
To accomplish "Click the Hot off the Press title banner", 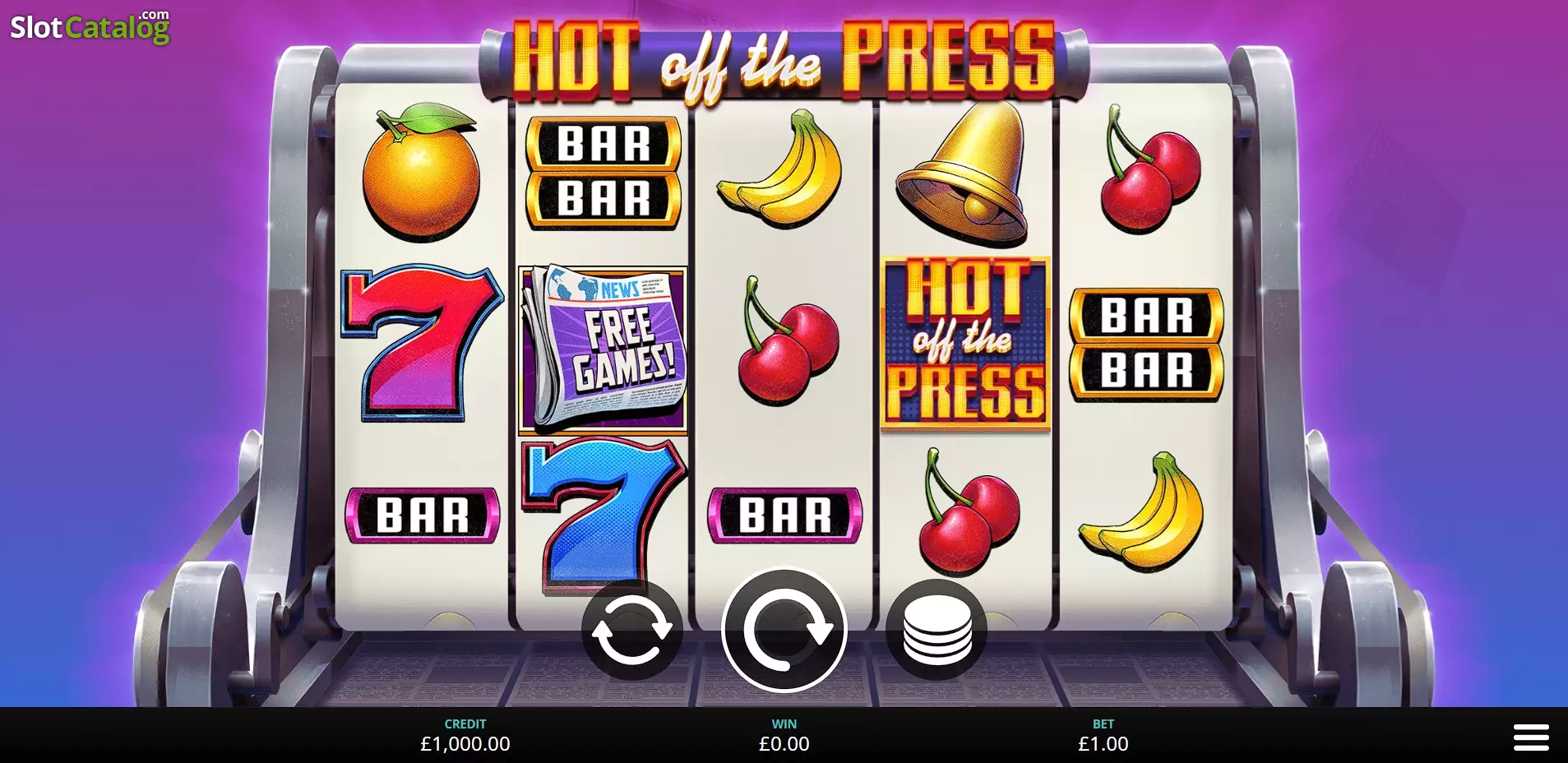I will tap(784, 62).
